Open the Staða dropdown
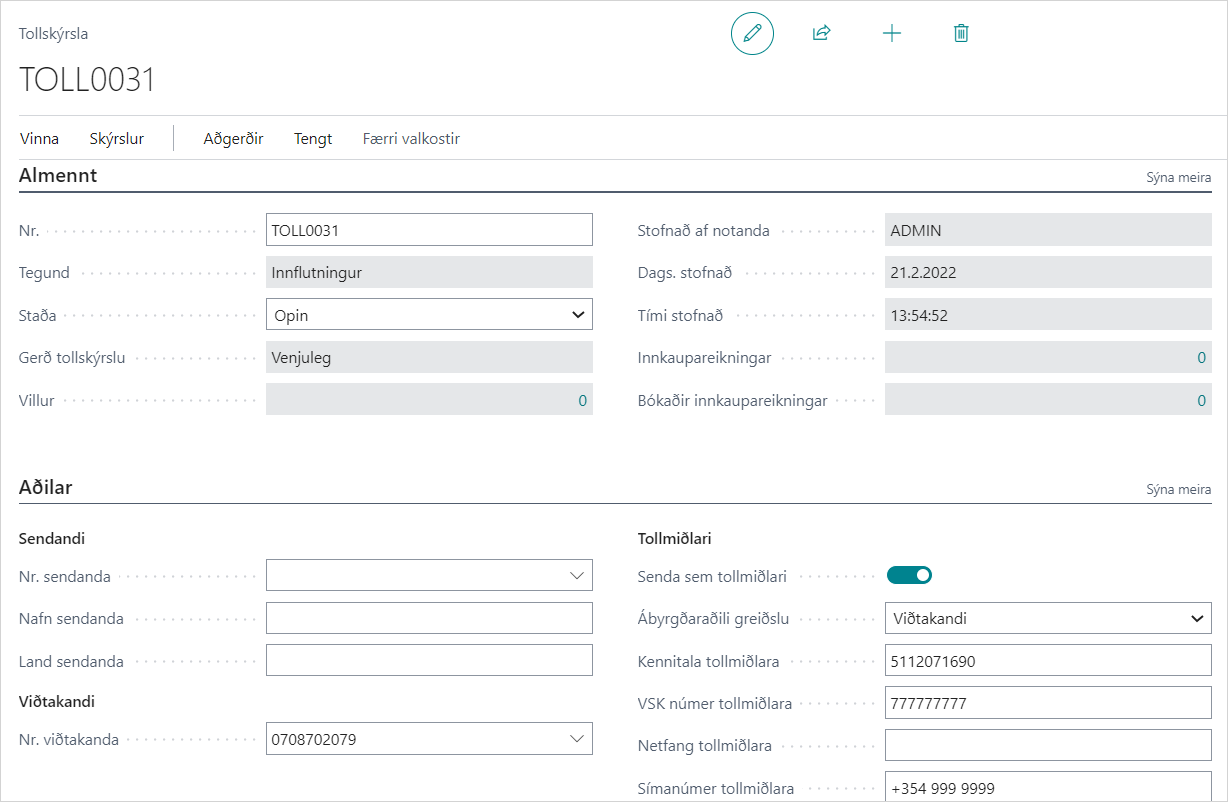Screen dimensions: 1228x802 point(577,315)
